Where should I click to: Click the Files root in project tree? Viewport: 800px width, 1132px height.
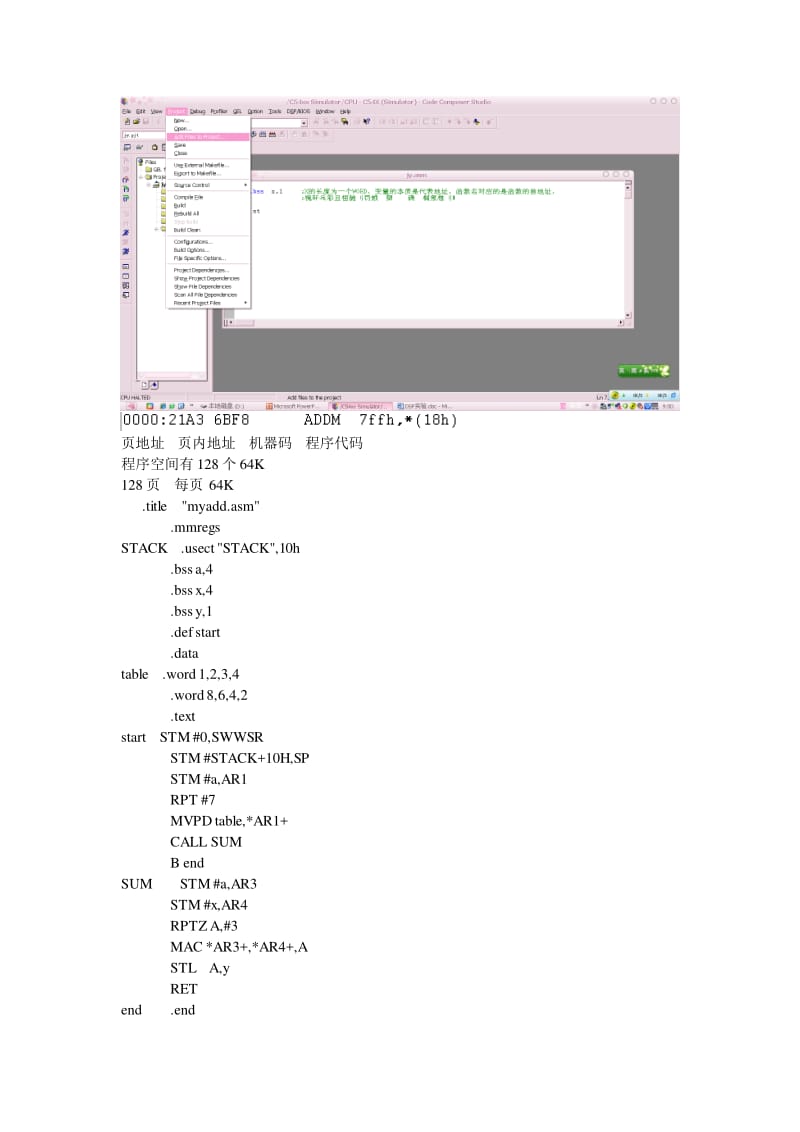coord(148,162)
